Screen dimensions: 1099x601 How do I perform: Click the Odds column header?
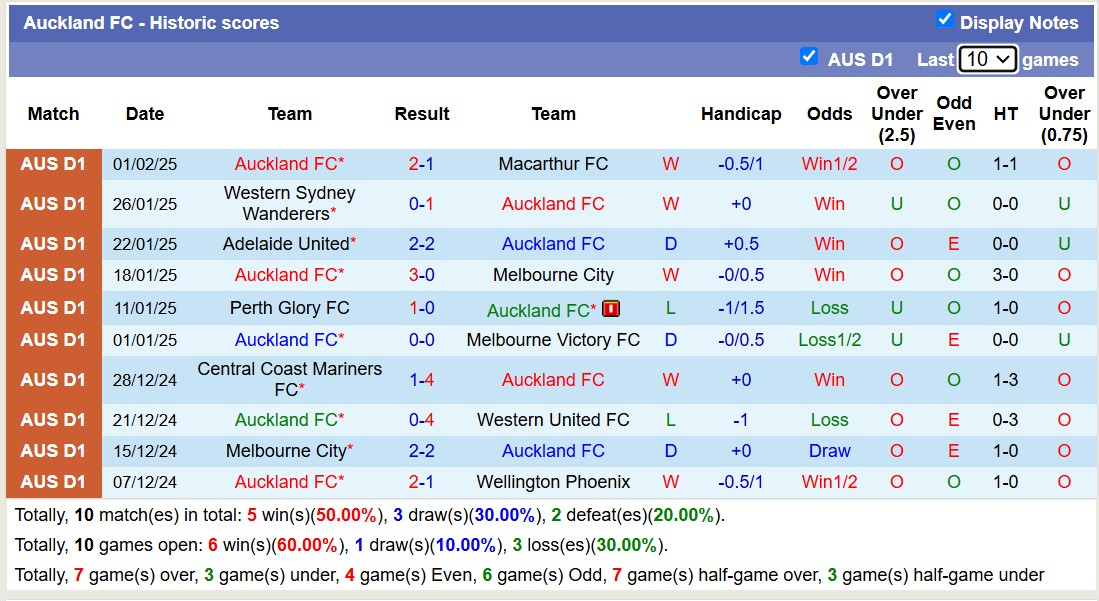tap(828, 114)
